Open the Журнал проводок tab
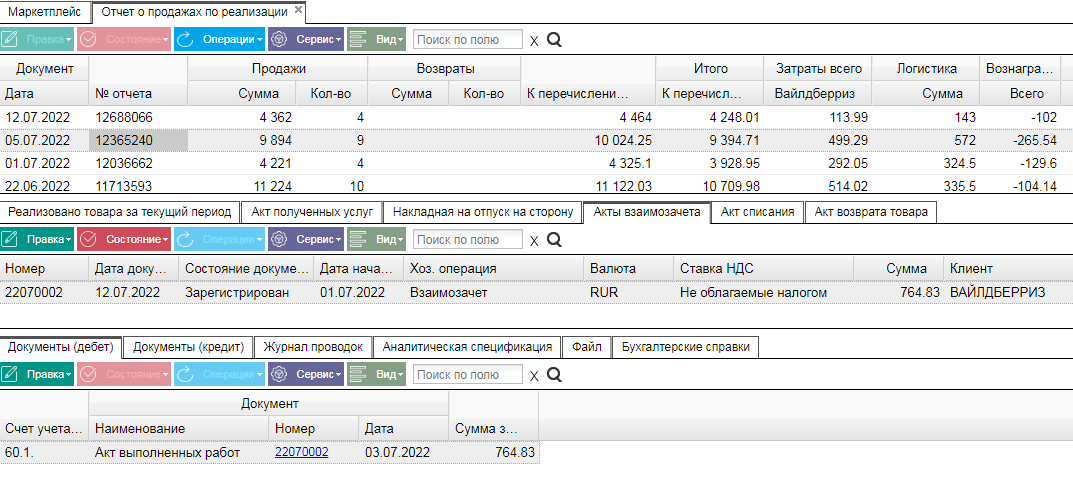The image size is (1073, 477). [313, 347]
